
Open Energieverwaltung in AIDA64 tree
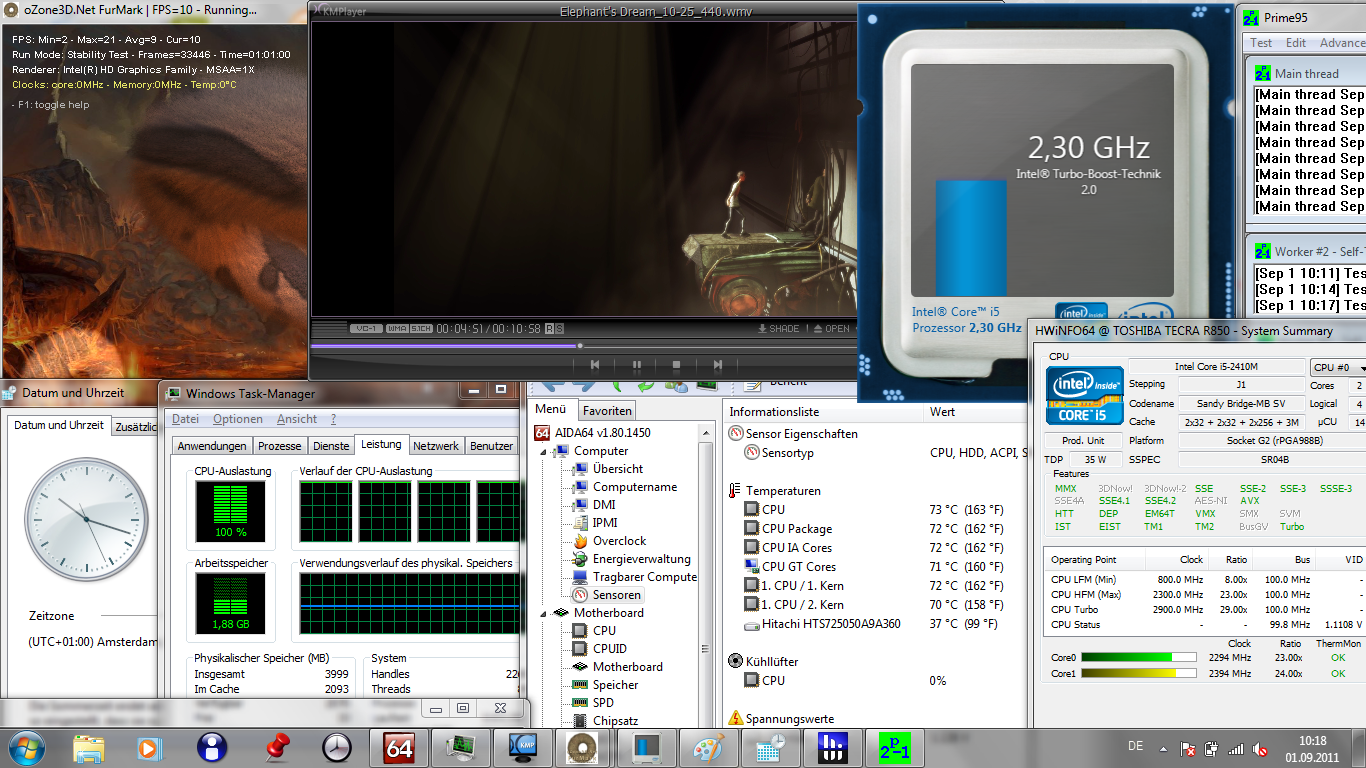(x=641, y=559)
